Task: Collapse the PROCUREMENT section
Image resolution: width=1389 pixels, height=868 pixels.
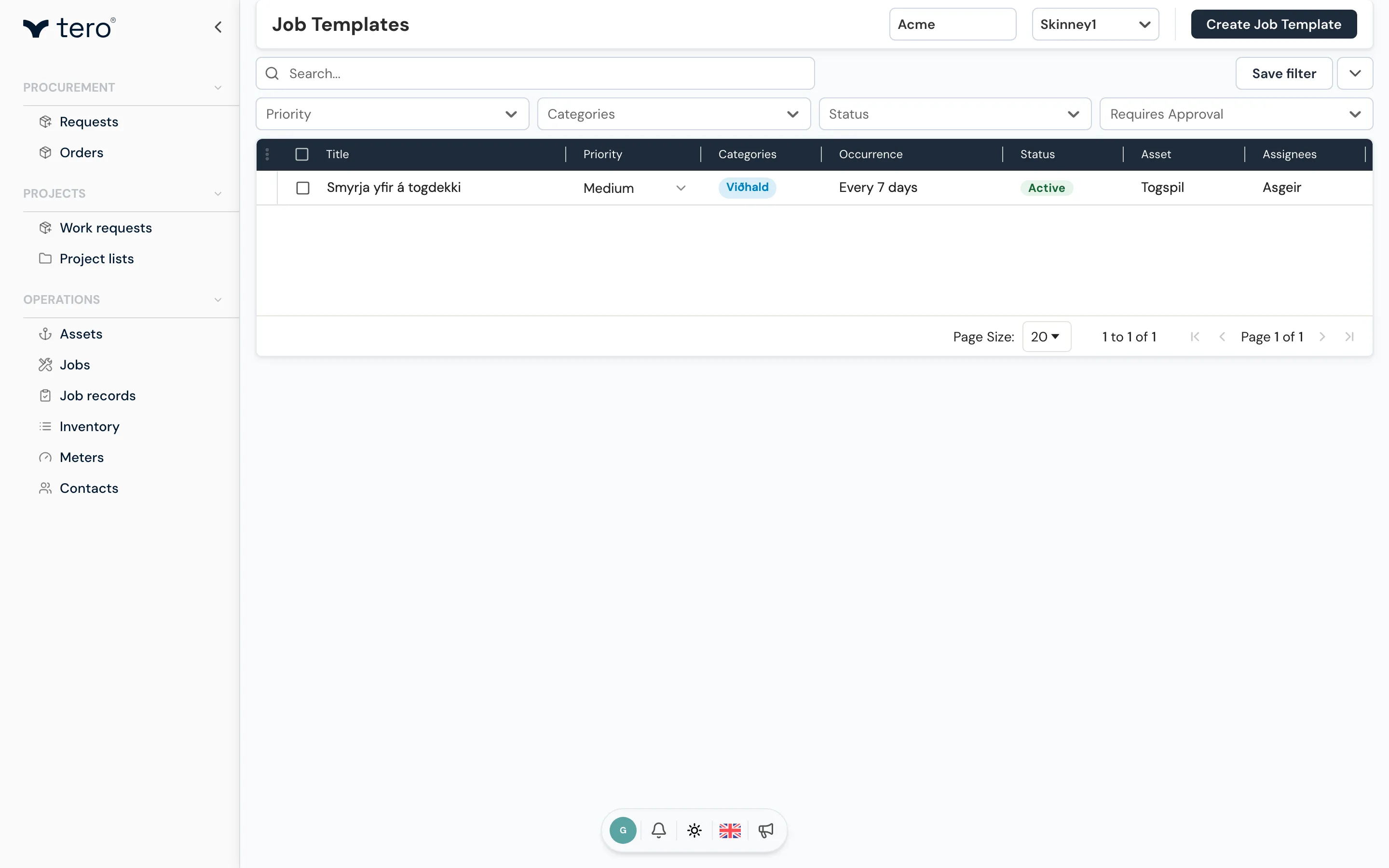Action: 218,88
